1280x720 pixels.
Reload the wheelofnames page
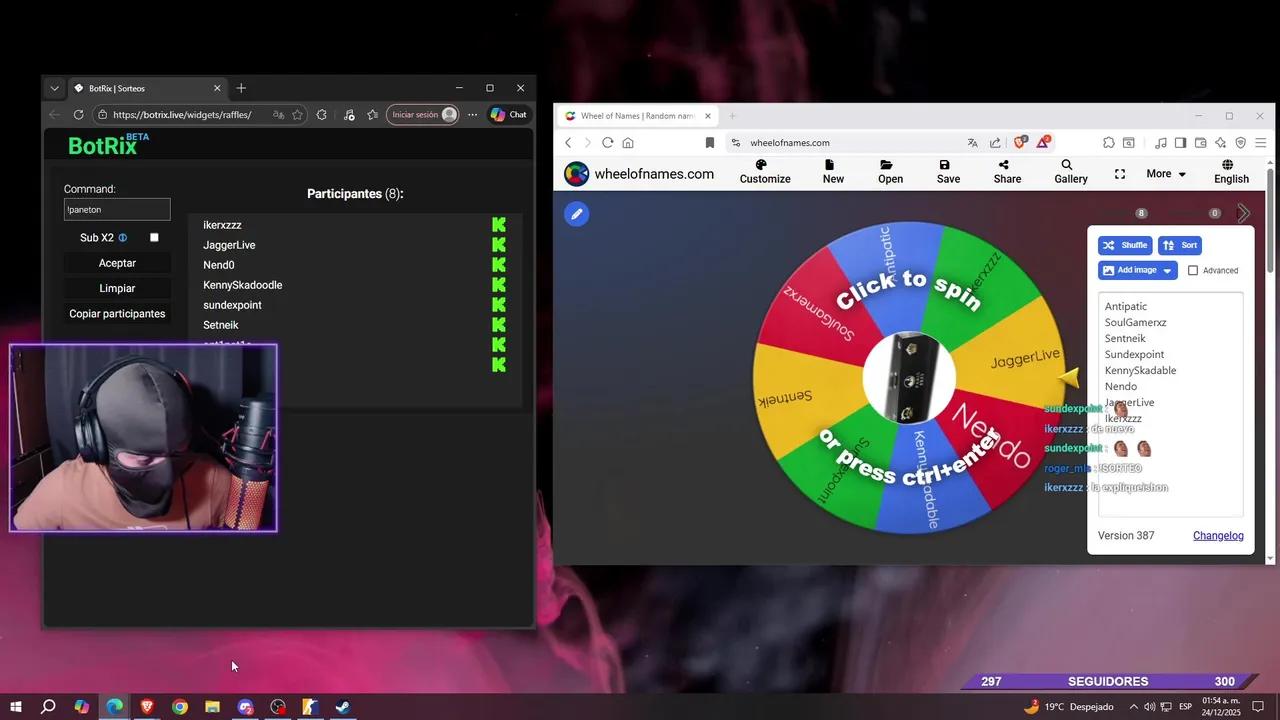[x=607, y=143]
